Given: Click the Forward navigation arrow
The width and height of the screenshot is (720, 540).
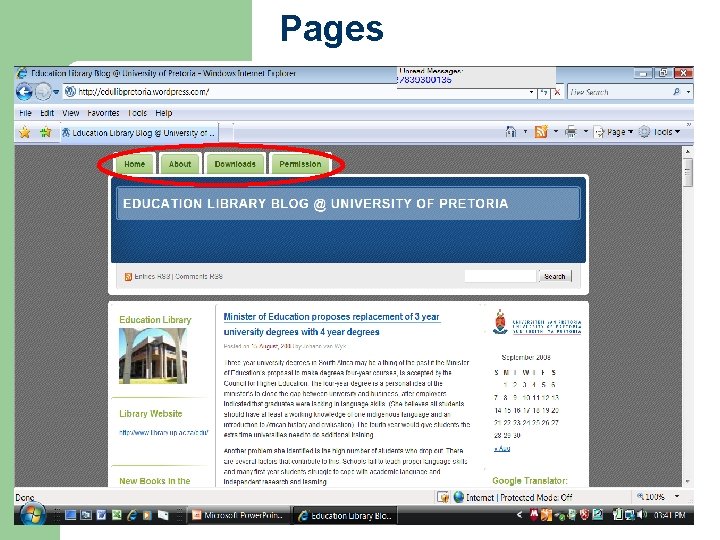Looking at the screenshot, I should click(43, 92).
